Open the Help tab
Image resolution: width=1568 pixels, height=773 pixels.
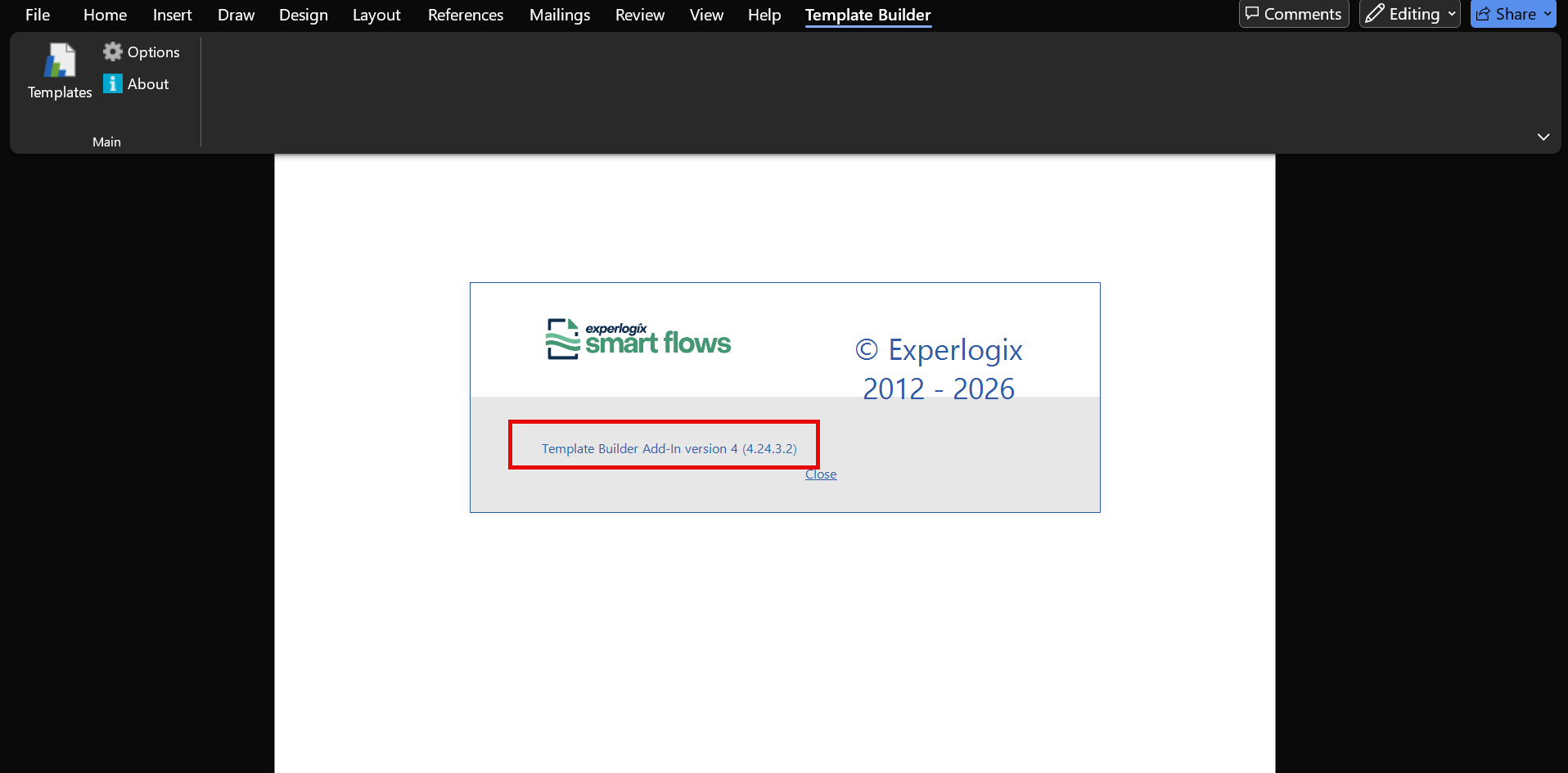[x=764, y=15]
